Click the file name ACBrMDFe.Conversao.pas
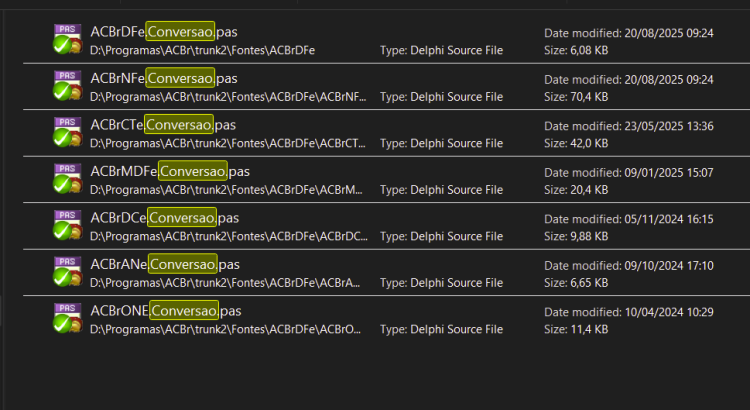Viewport: 750px width, 410px height. click(170, 171)
